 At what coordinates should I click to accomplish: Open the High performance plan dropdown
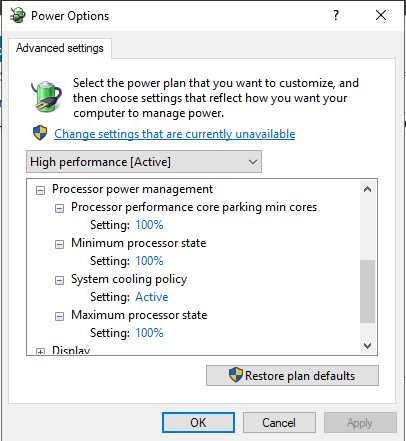(x=144, y=162)
